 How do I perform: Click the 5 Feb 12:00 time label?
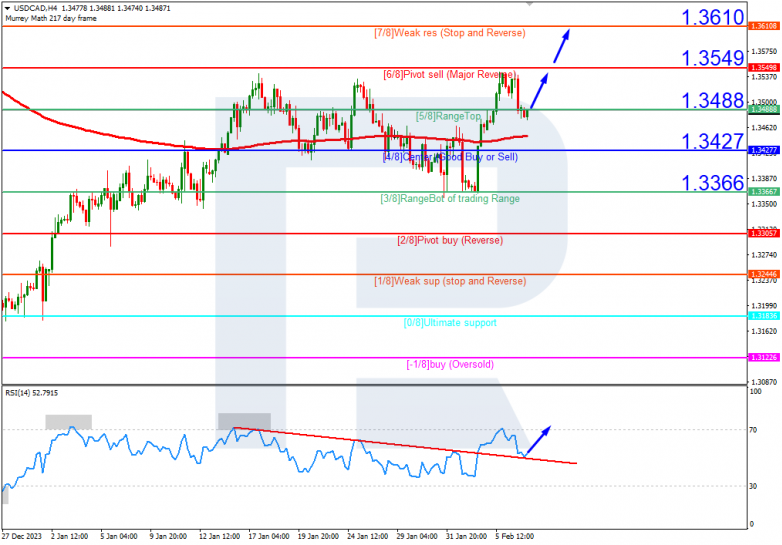pyautogui.click(x=515, y=537)
